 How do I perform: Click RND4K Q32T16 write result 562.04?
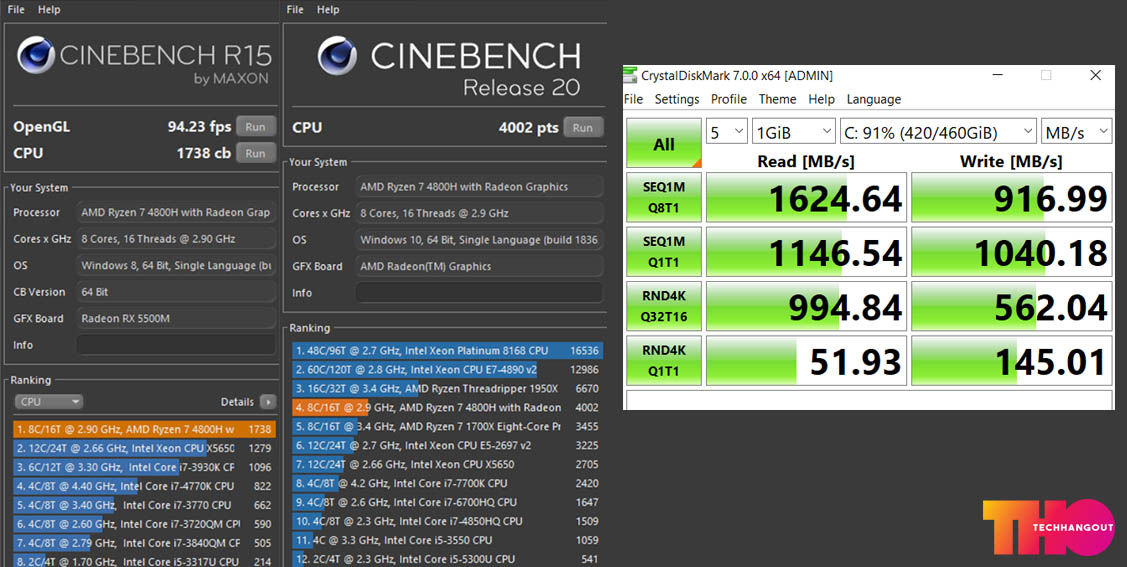[x=1011, y=307]
